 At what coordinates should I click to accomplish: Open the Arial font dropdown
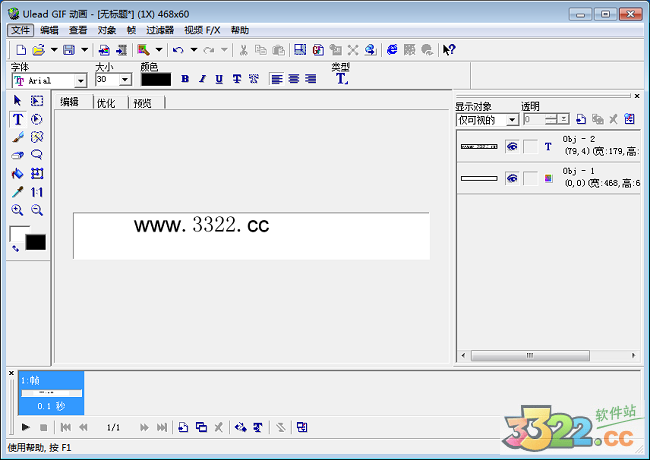pos(81,80)
